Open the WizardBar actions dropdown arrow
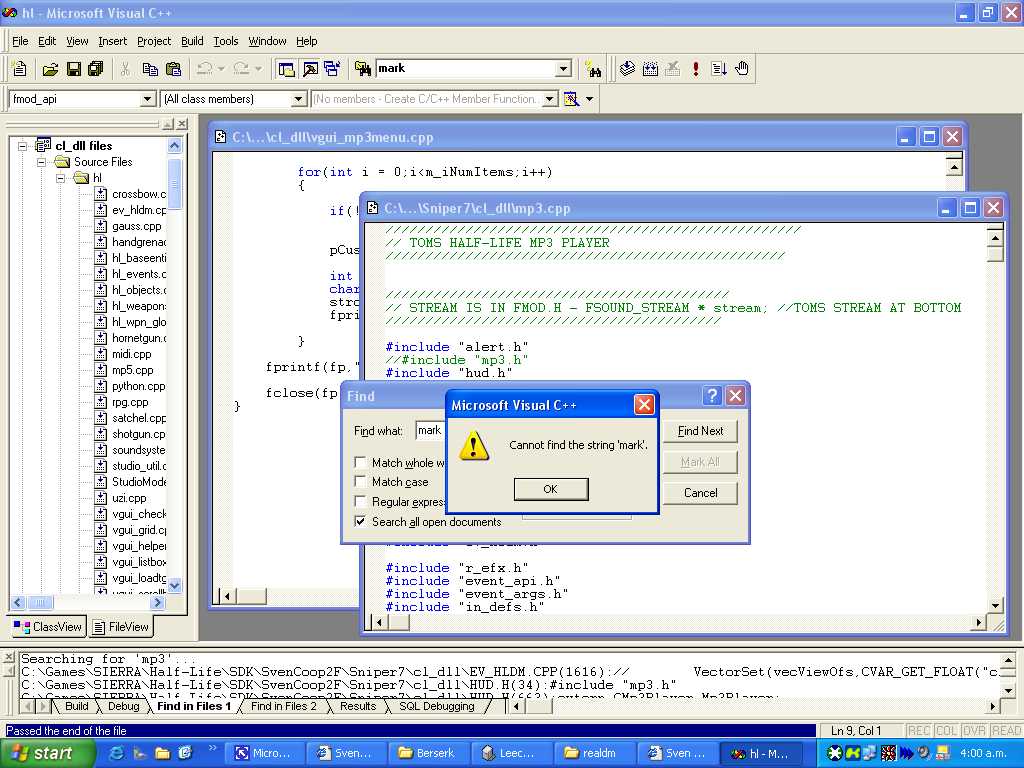 [590, 99]
